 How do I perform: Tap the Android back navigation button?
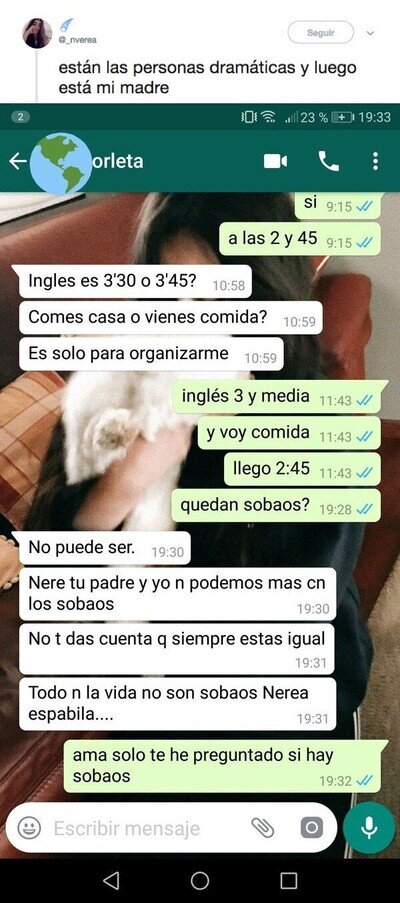click(x=111, y=880)
